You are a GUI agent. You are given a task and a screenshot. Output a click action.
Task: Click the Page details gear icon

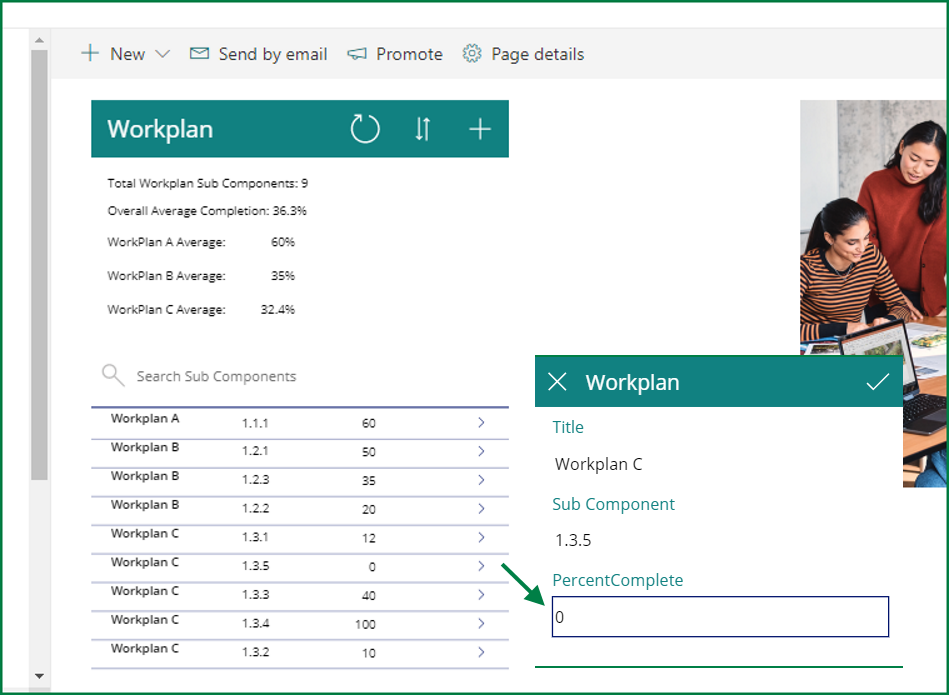coord(470,54)
